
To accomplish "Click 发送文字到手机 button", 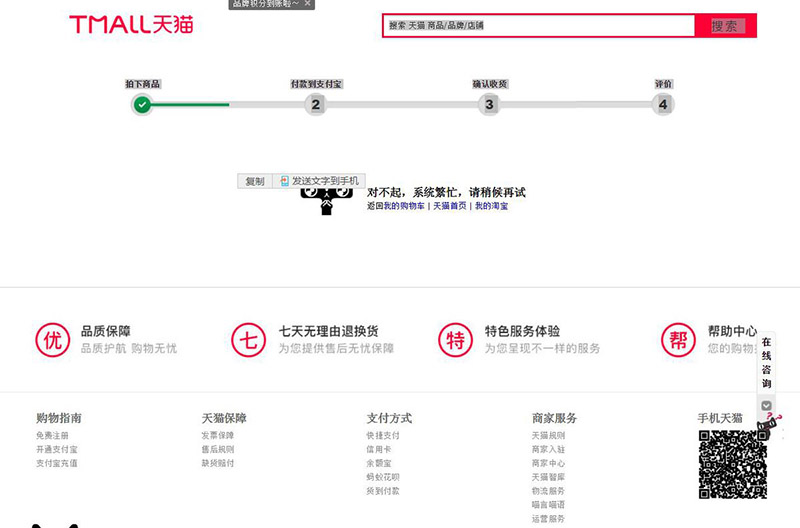I will (318, 181).
